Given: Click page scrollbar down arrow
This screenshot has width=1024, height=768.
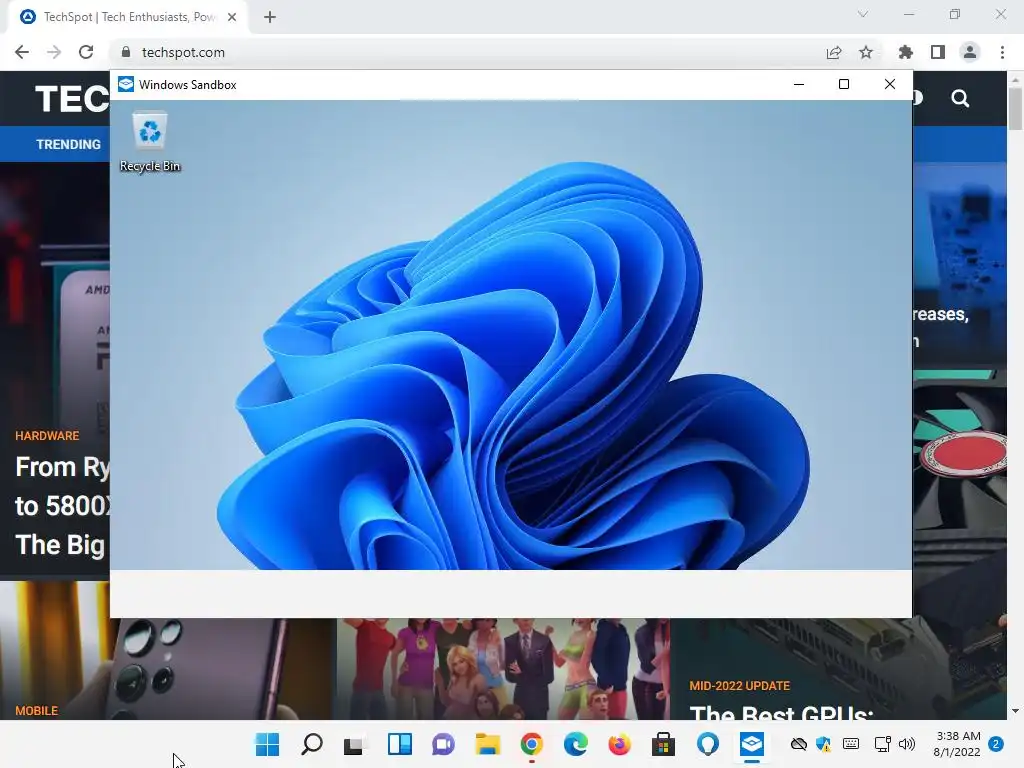Looking at the screenshot, I should 1016,711.
